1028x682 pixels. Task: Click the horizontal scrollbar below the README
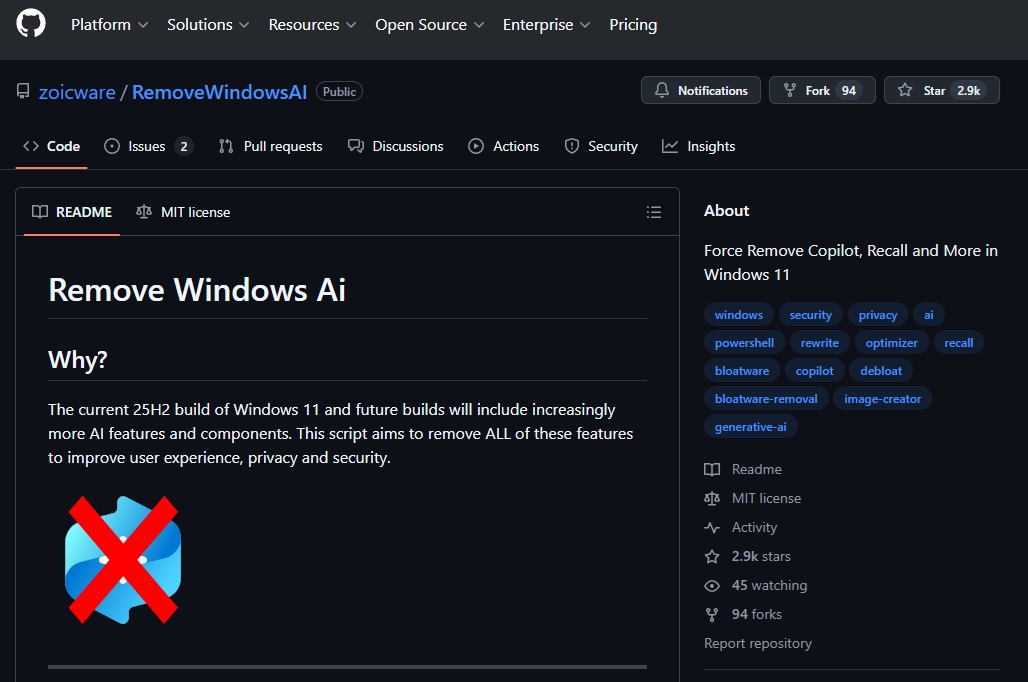click(x=347, y=667)
